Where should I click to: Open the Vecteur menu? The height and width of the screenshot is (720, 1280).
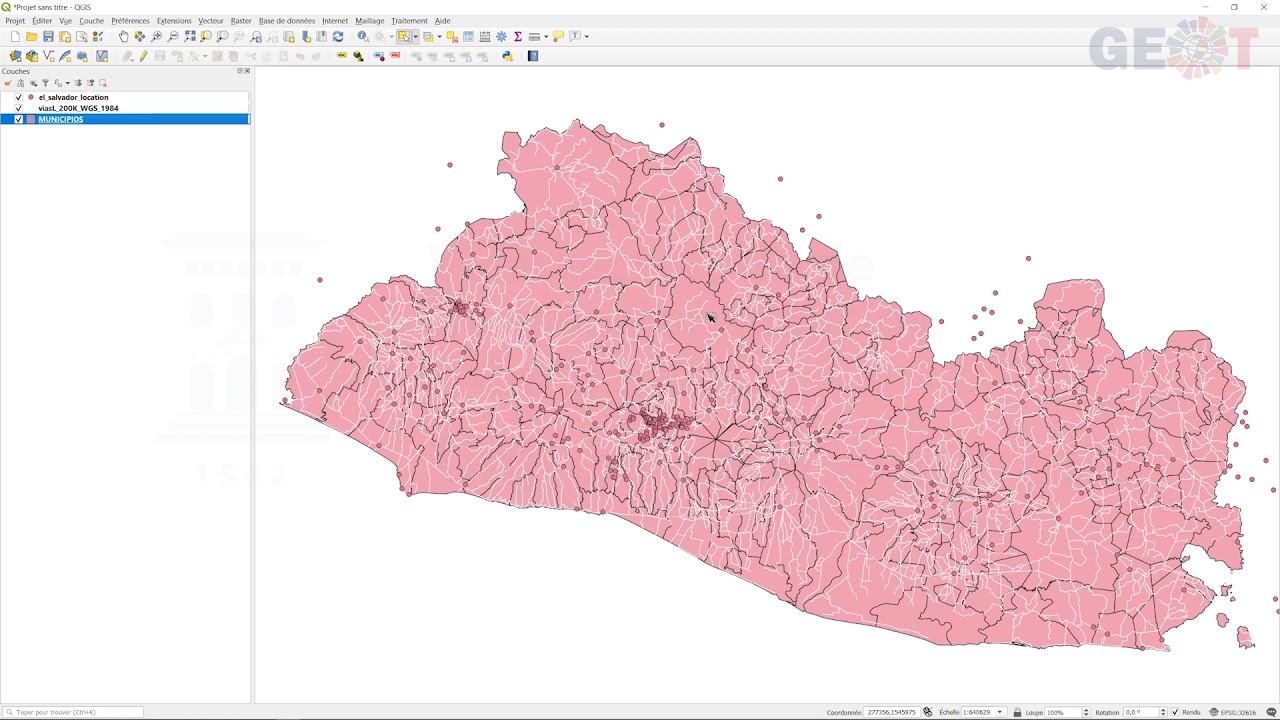[211, 21]
